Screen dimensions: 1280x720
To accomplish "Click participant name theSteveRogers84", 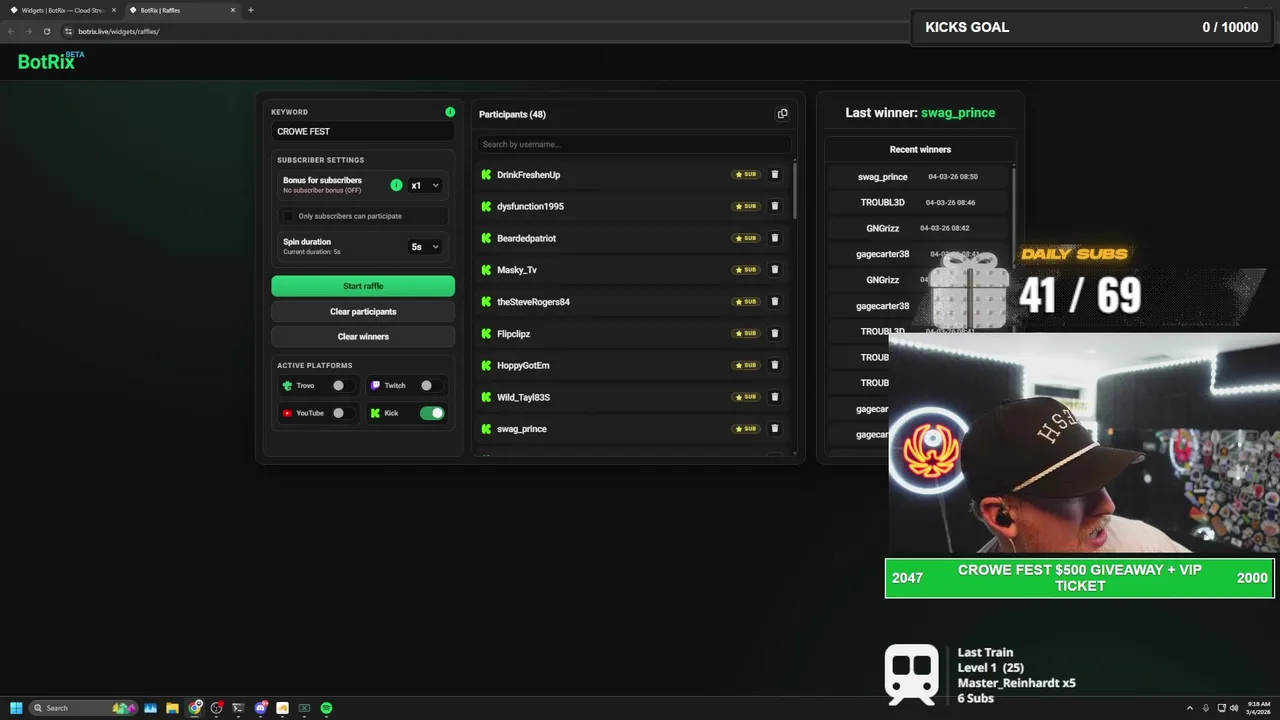I will pos(533,302).
